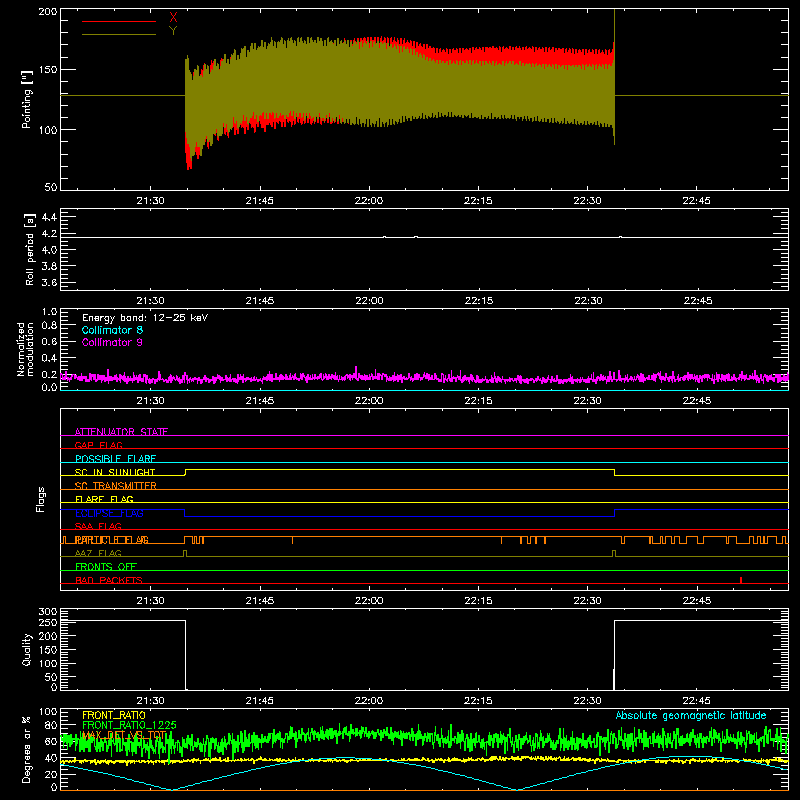Image resolution: width=800 pixels, height=800 pixels.
Task: Click the green FRONT_RATIO_1225 legend label
Action: pyautogui.click(x=130, y=725)
